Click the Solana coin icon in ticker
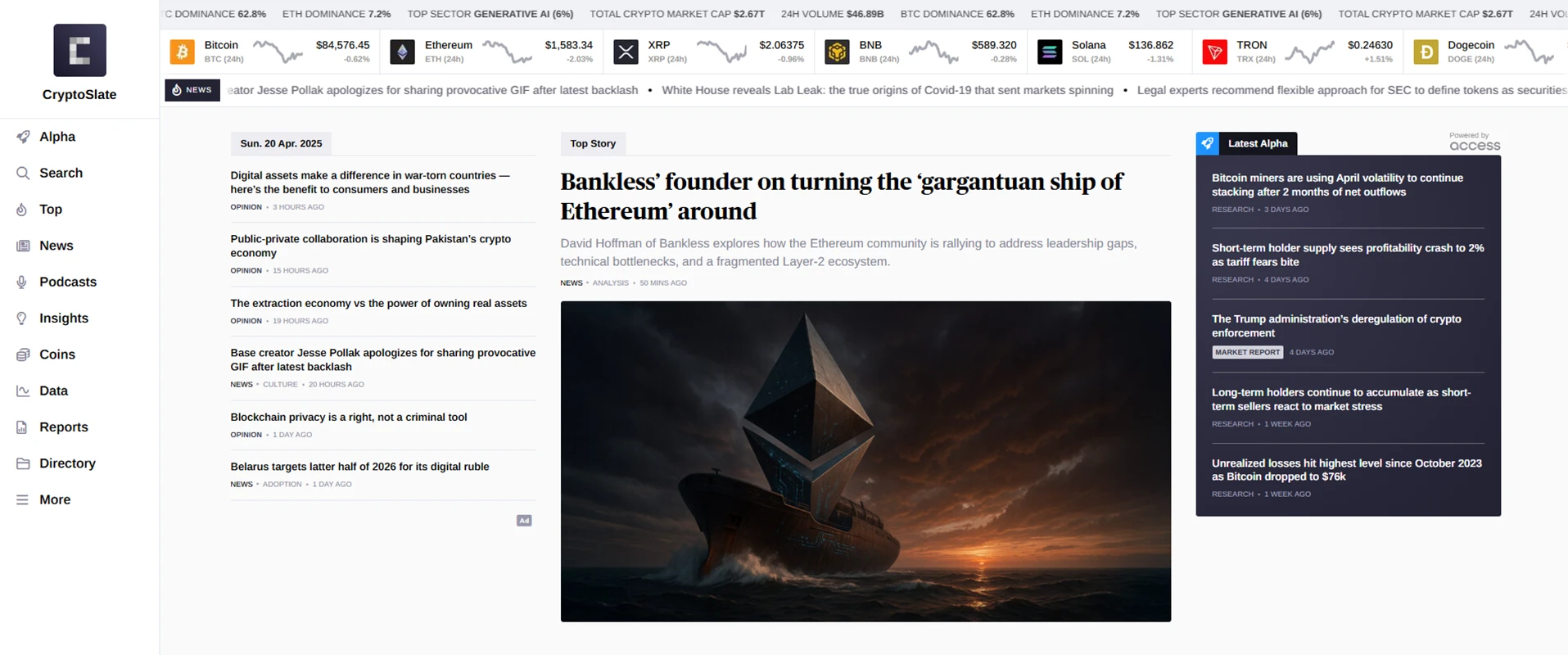The width and height of the screenshot is (1568, 655). [1050, 52]
